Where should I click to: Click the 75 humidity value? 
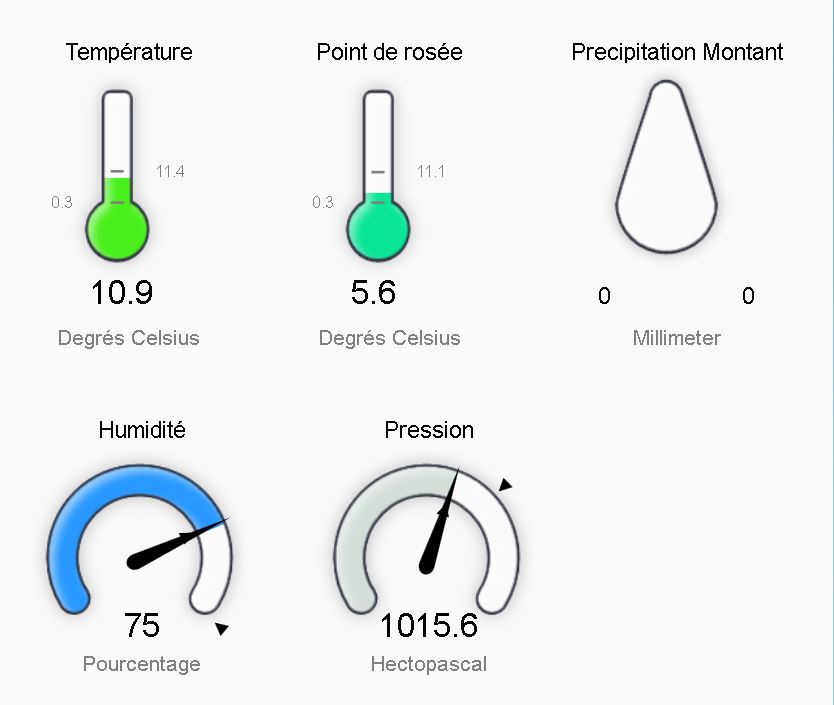141,625
